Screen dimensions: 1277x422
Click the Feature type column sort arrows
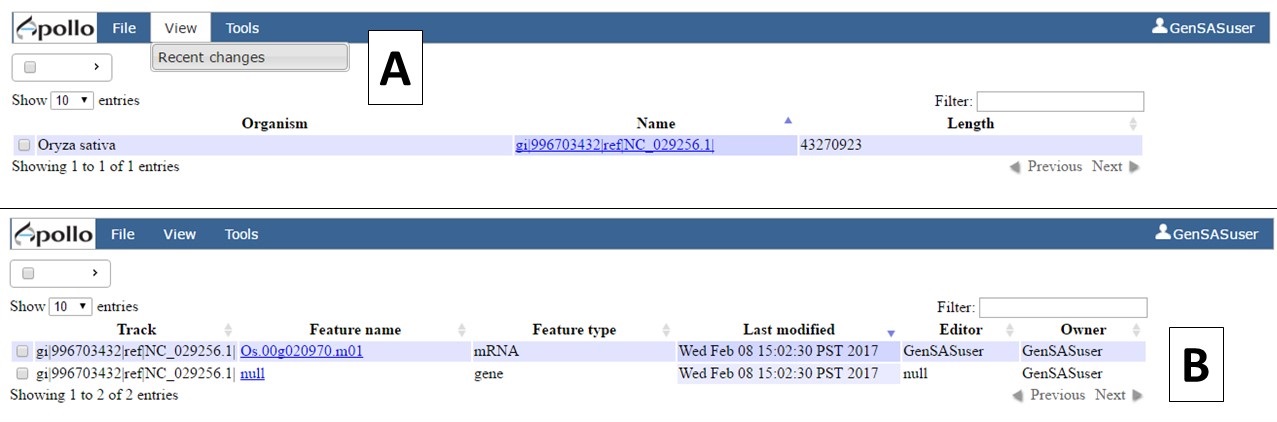tap(666, 330)
